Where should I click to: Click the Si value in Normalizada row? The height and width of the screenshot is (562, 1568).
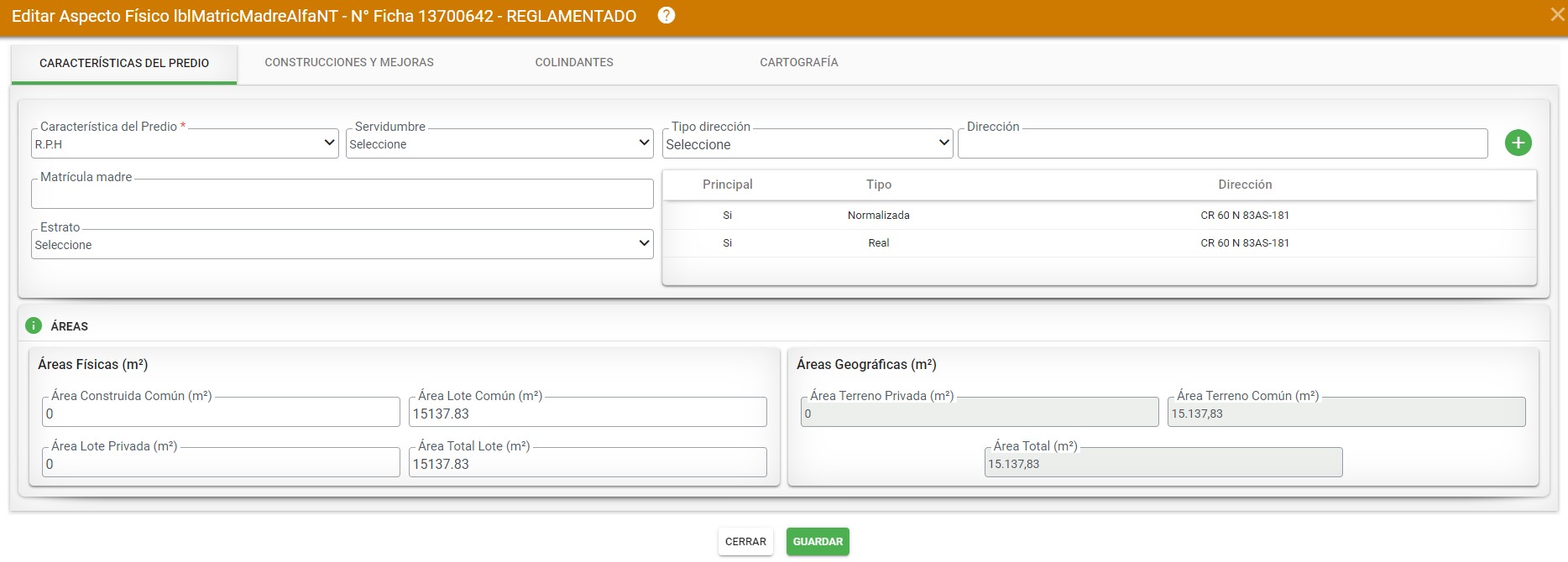tap(728, 216)
